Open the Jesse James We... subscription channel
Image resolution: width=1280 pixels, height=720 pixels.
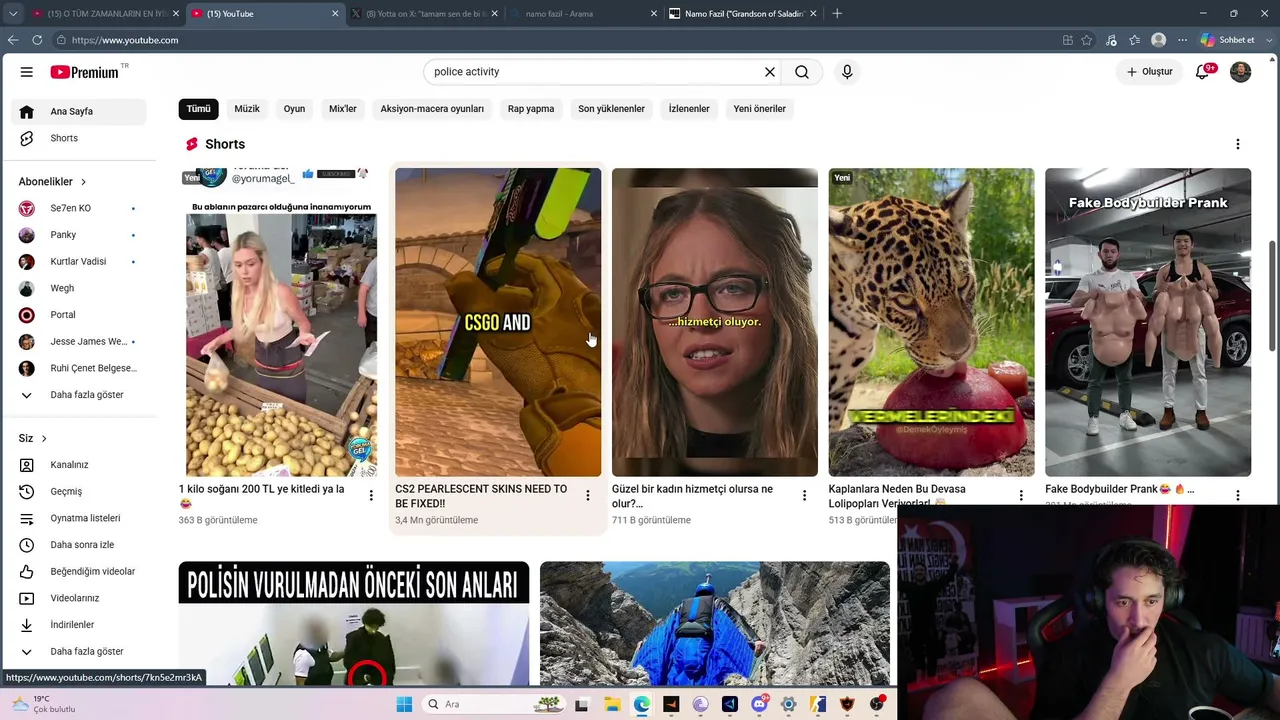(78, 342)
